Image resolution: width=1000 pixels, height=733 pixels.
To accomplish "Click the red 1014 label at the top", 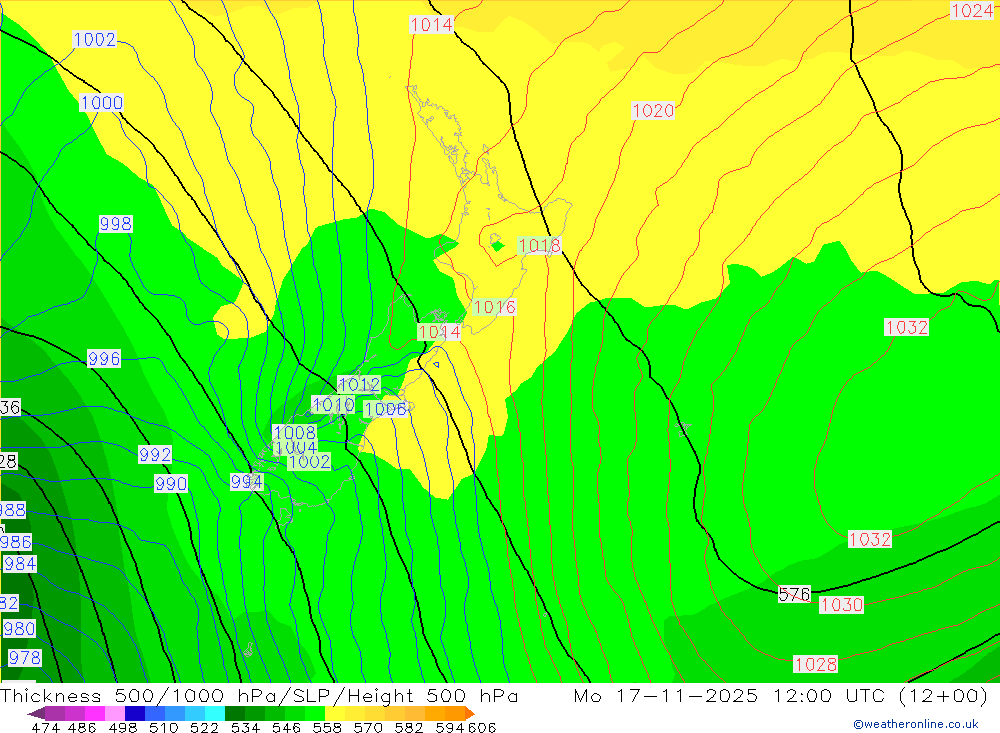I will tap(432, 25).
